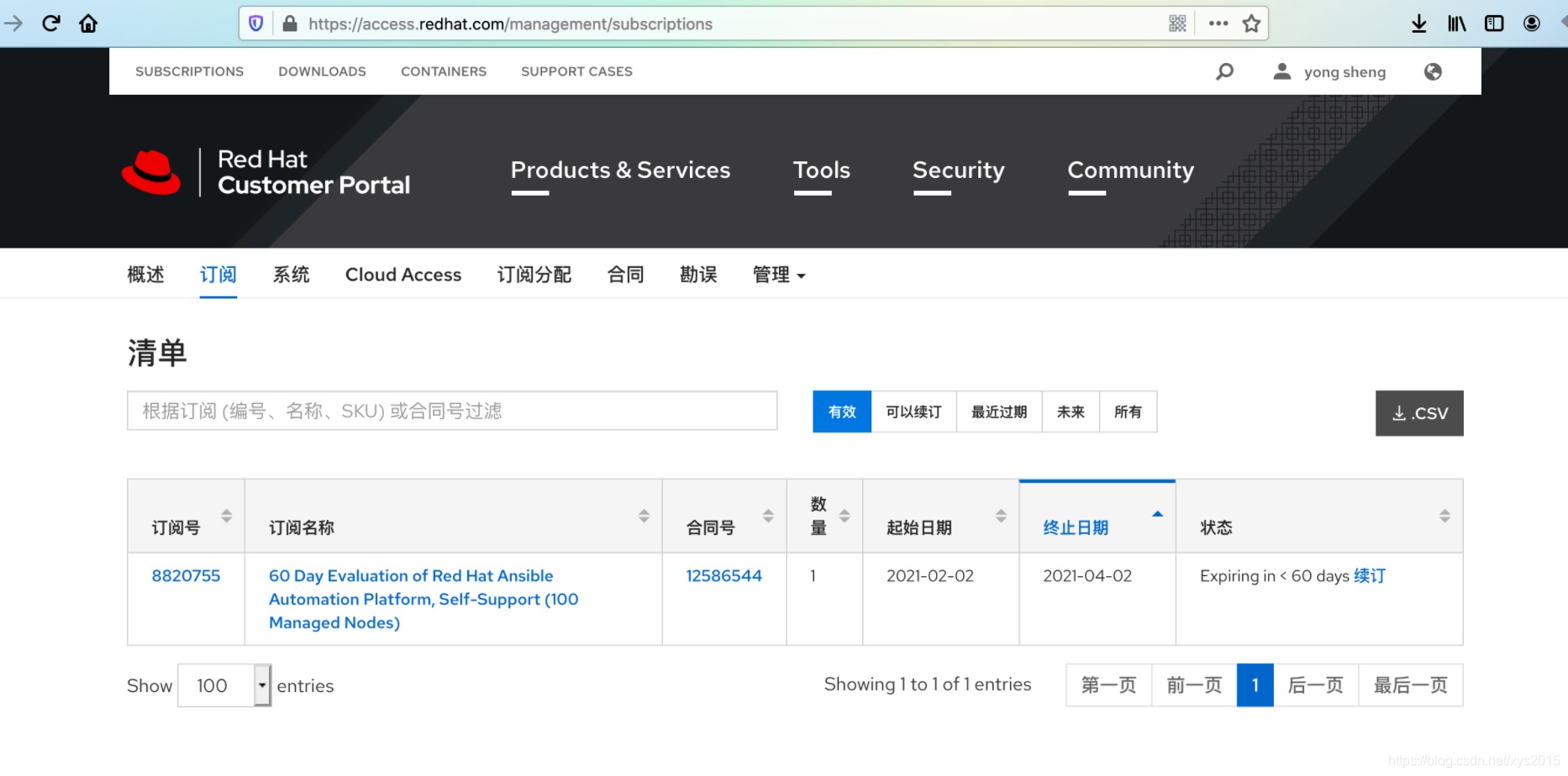Select the 未来 filter toggle
1568x776 pixels.
[x=1071, y=412]
